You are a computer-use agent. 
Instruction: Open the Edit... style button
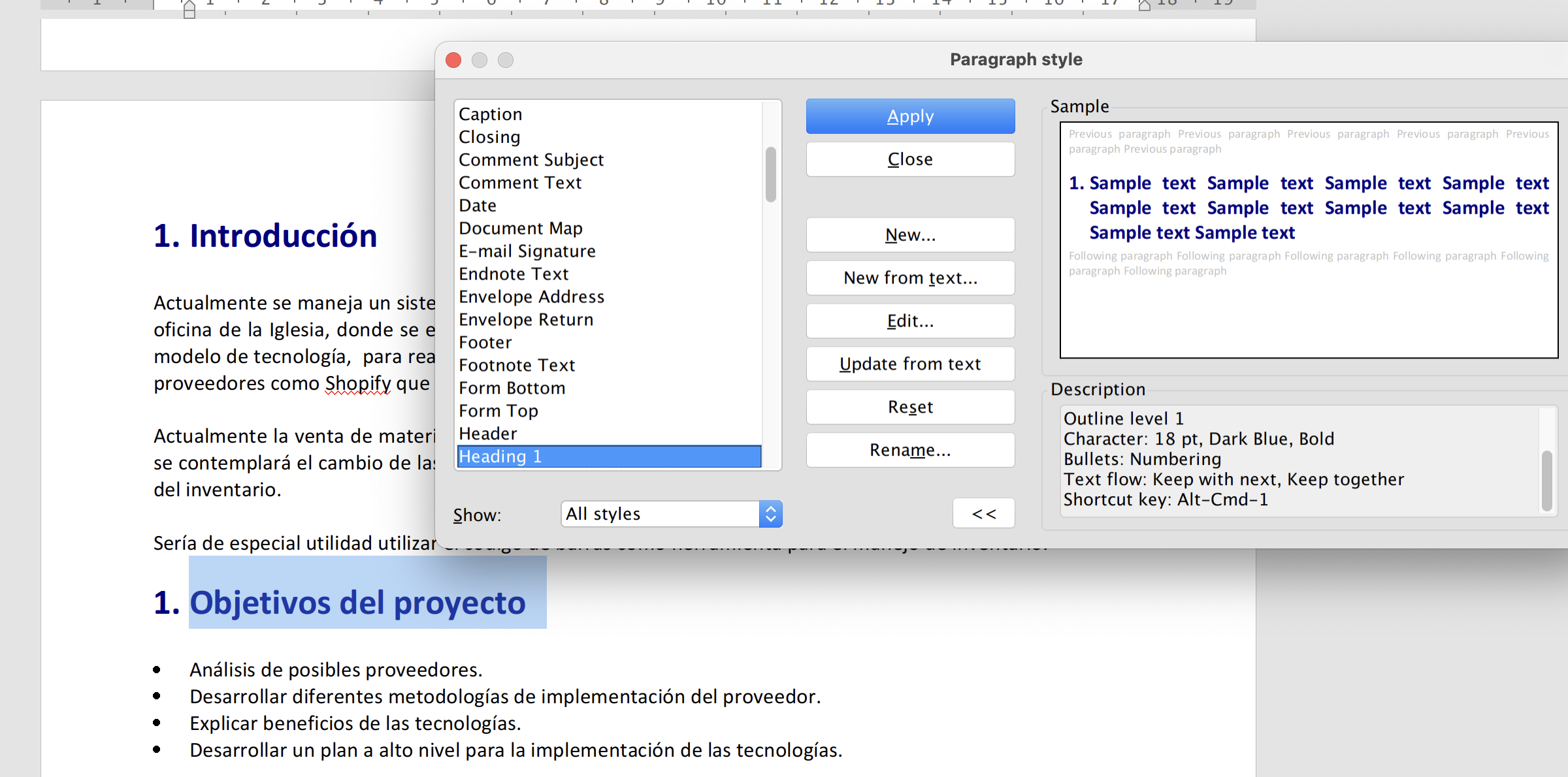[909, 321]
